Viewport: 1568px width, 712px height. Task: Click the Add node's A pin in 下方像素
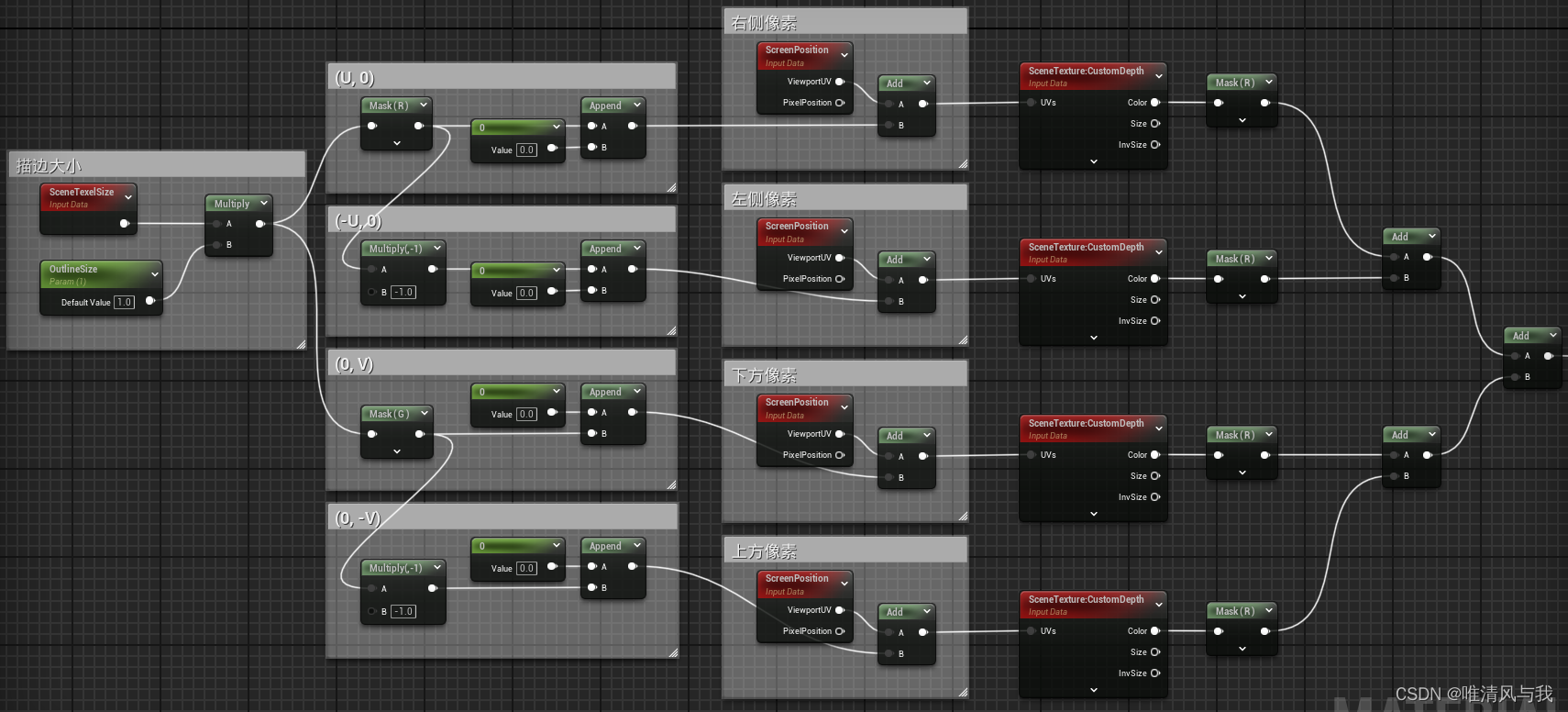tap(889, 456)
